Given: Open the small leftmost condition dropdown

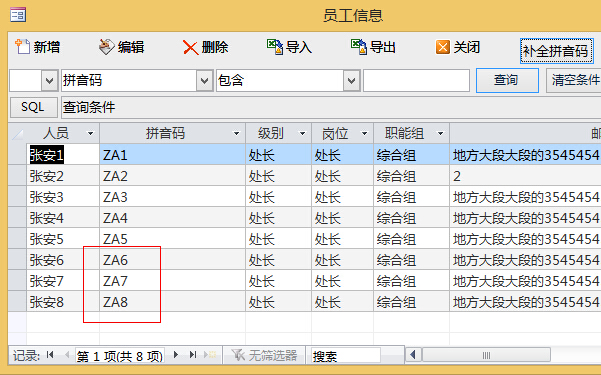Looking at the screenshot, I should click(49, 81).
